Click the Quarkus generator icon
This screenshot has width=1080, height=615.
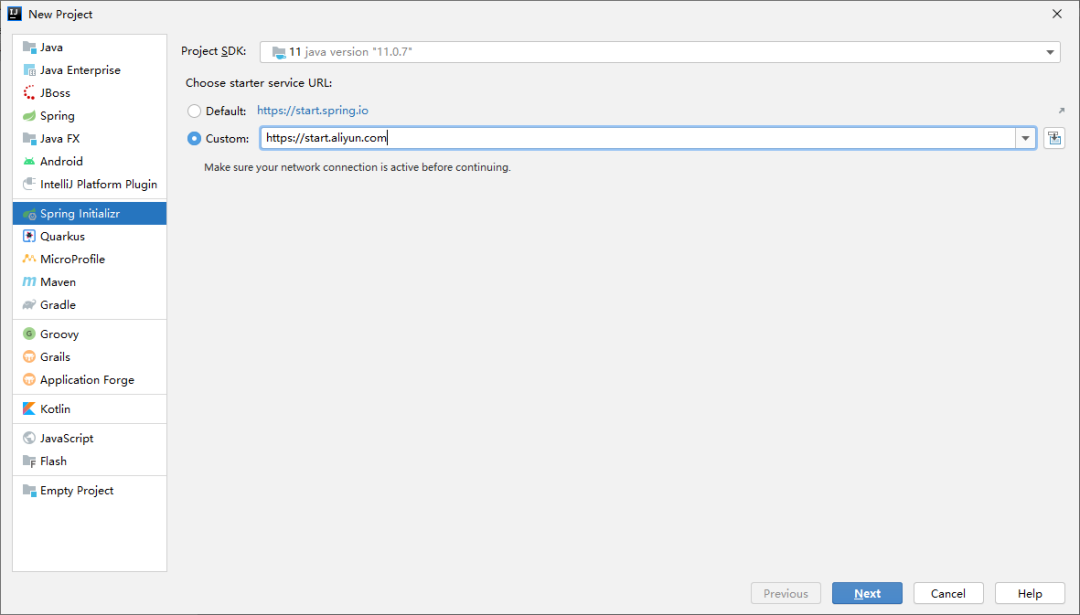pyautogui.click(x=29, y=236)
